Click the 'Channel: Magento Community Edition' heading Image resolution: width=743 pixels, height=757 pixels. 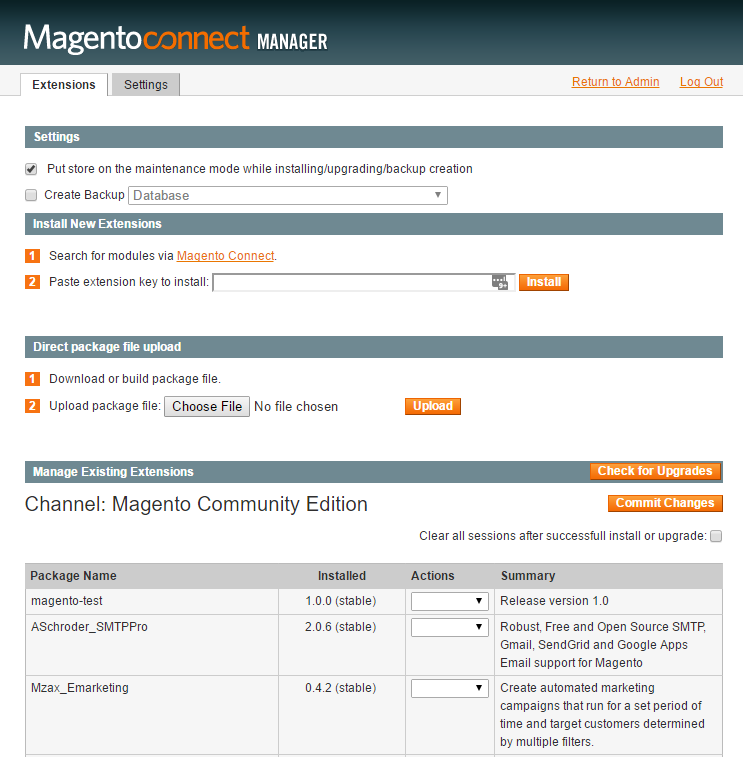[196, 505]
